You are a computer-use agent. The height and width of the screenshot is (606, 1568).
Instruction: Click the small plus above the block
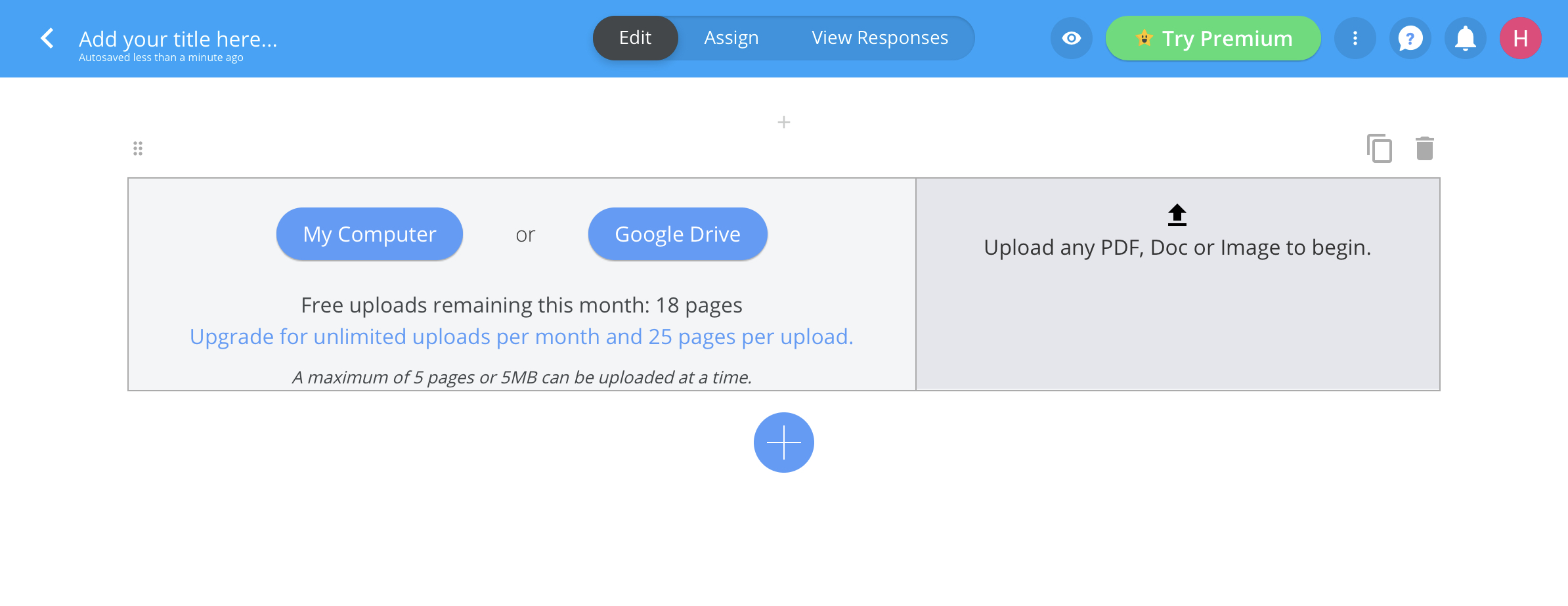tap(783, 122)
